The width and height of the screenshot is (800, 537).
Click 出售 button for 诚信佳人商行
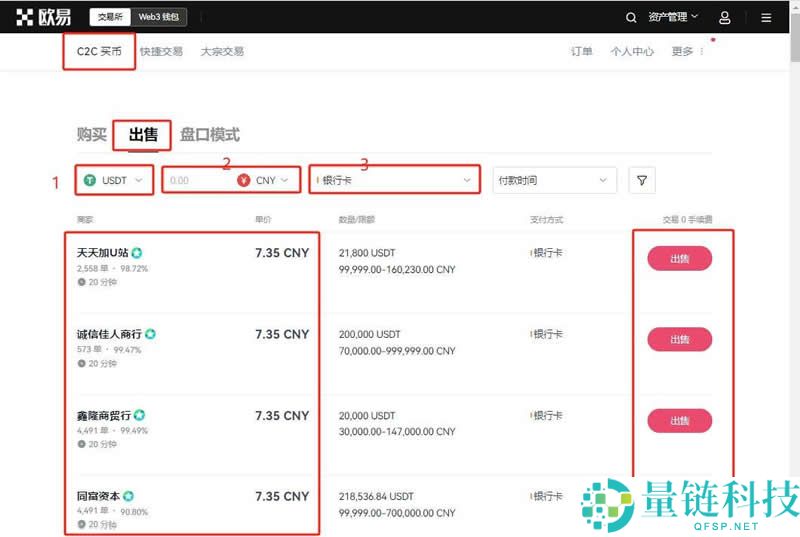tap(680, 339)
